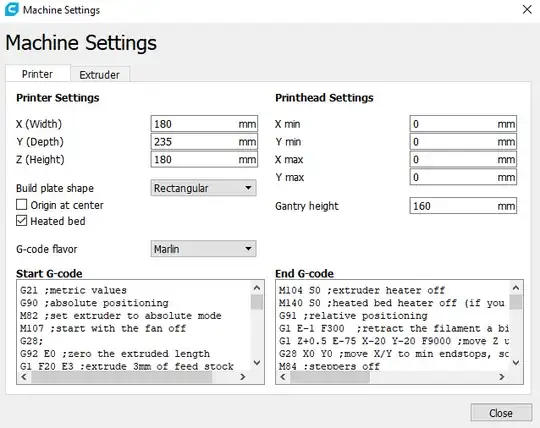Click up arrow of End G-code scrollbar
Image resolution: width=540 pixels, height=428 pixels.
point(516,288)
